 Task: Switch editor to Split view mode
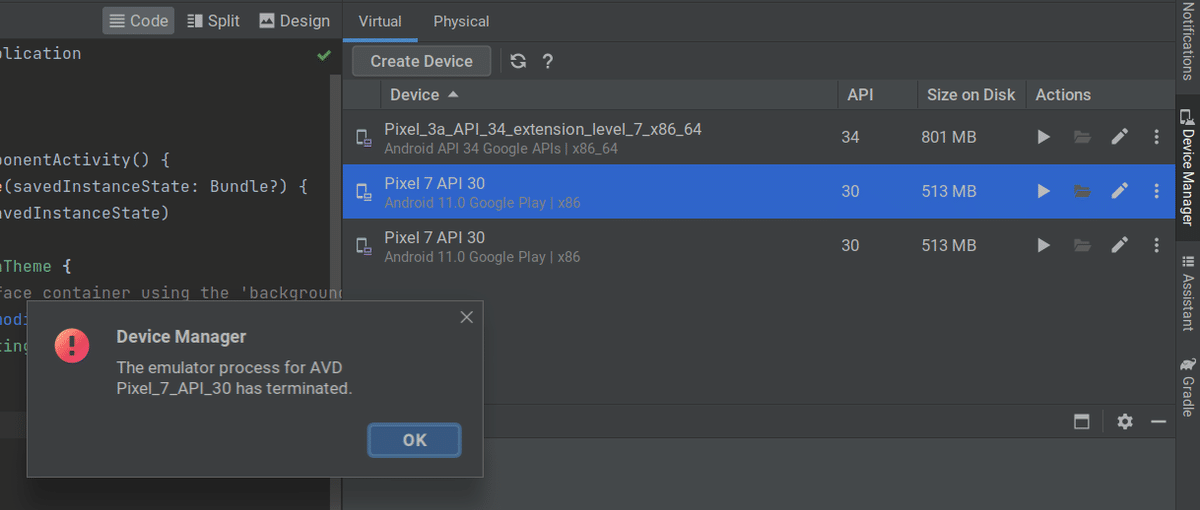coord(214,21)
